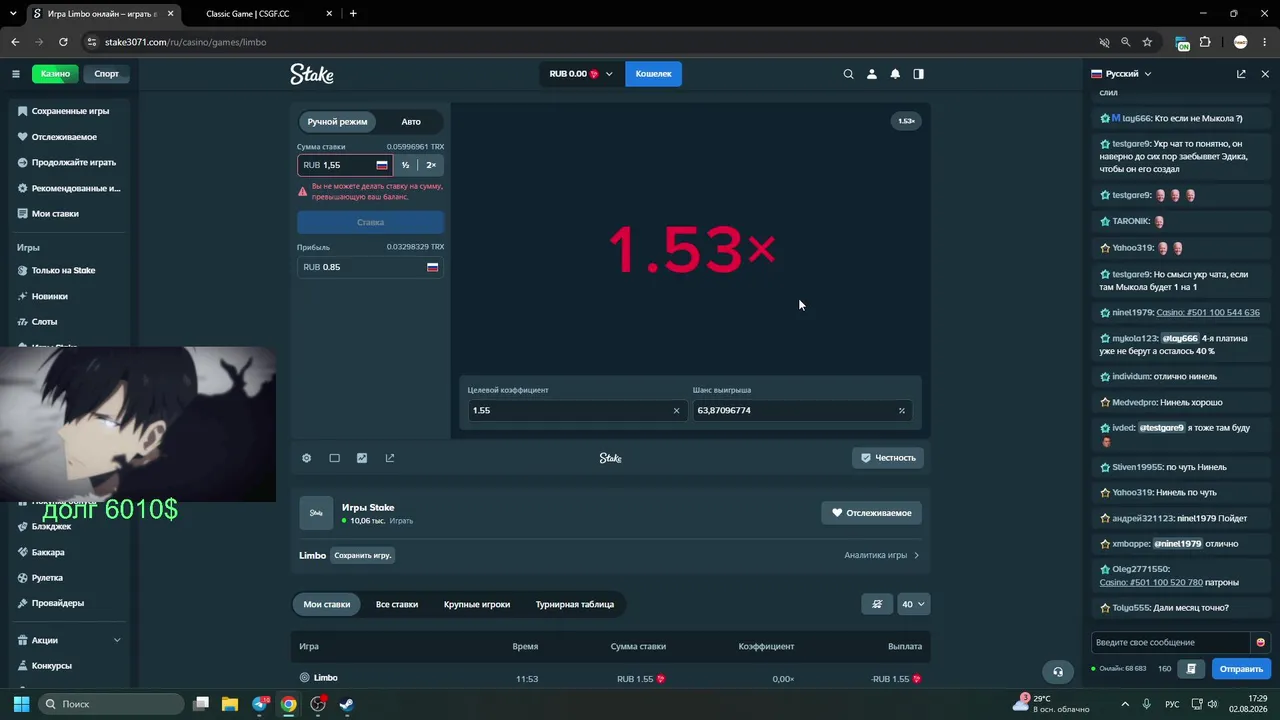Viewport: 1280px width, 720px height.
Task: Switch Limbo game to theater mode
Action: click(x=335, y=458)
